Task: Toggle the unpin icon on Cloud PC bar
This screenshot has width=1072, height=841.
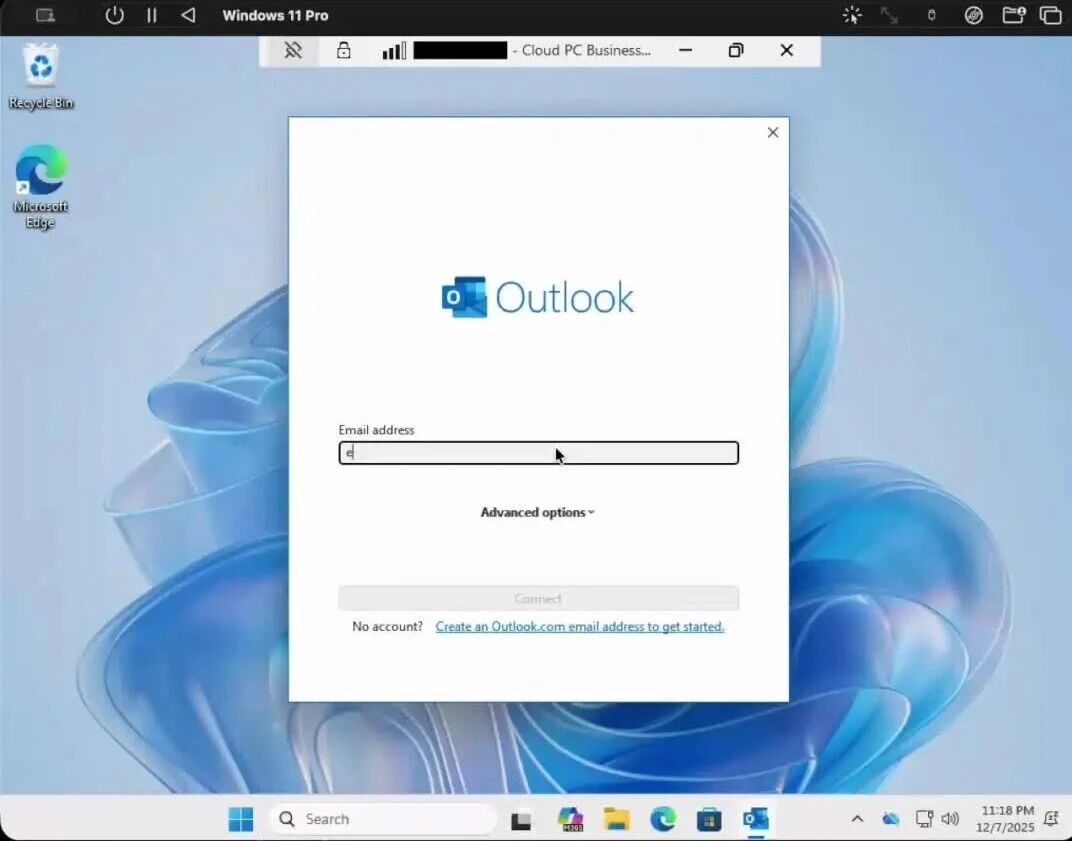Action: (293, 50)
